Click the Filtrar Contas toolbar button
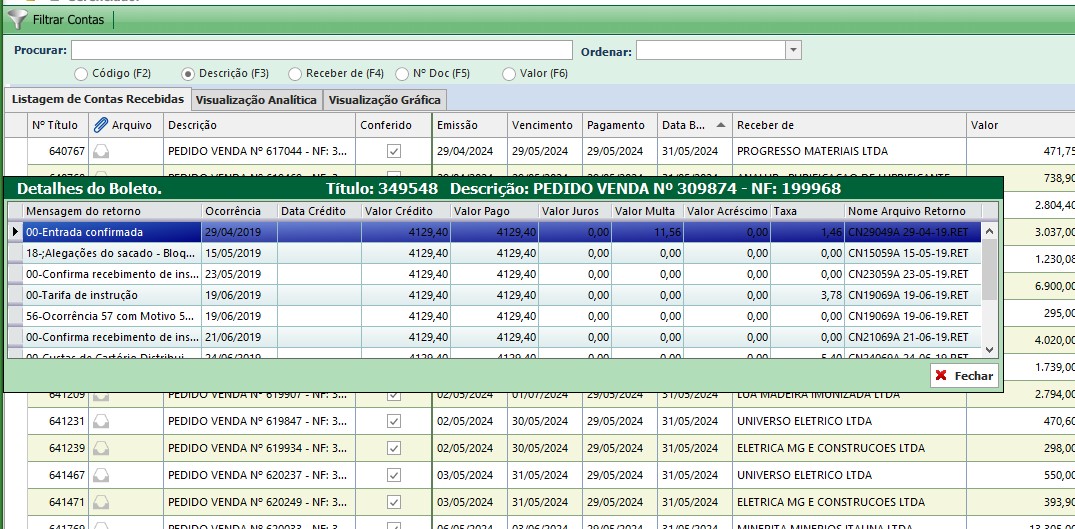The height and width of the screenshot is (529, 1075). (58, 19)
